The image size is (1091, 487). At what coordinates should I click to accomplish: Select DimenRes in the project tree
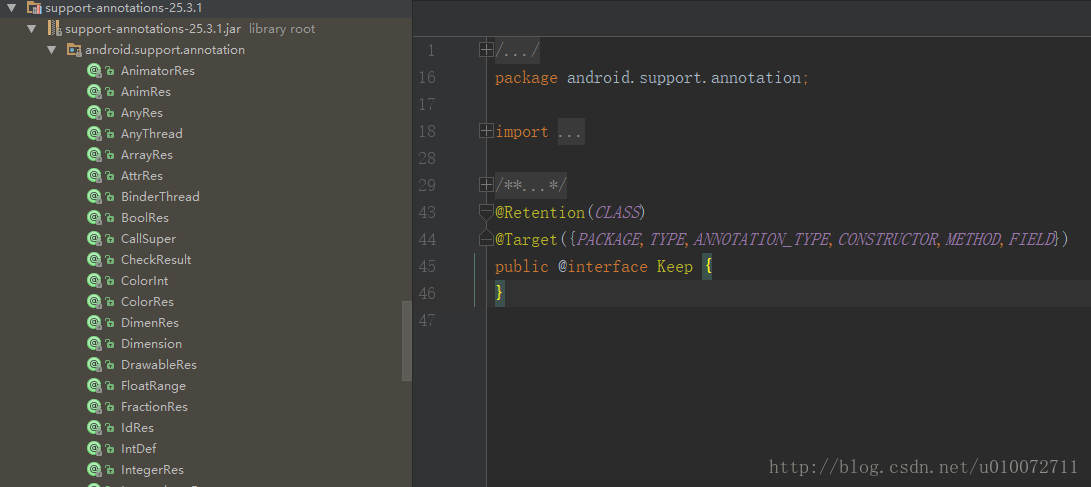coord(150,323)
